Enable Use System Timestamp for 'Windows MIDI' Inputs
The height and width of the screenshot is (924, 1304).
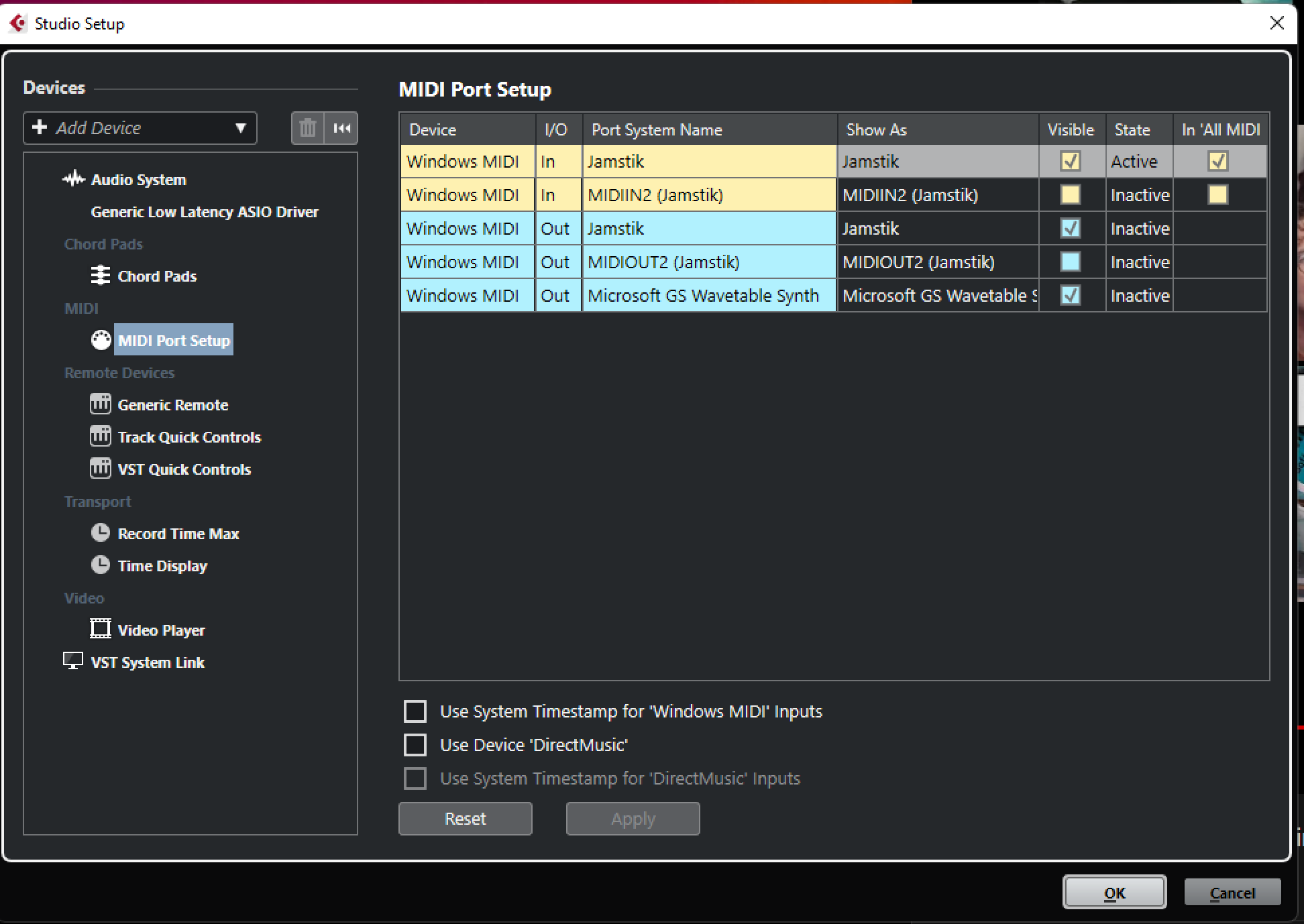click(415, 711)
